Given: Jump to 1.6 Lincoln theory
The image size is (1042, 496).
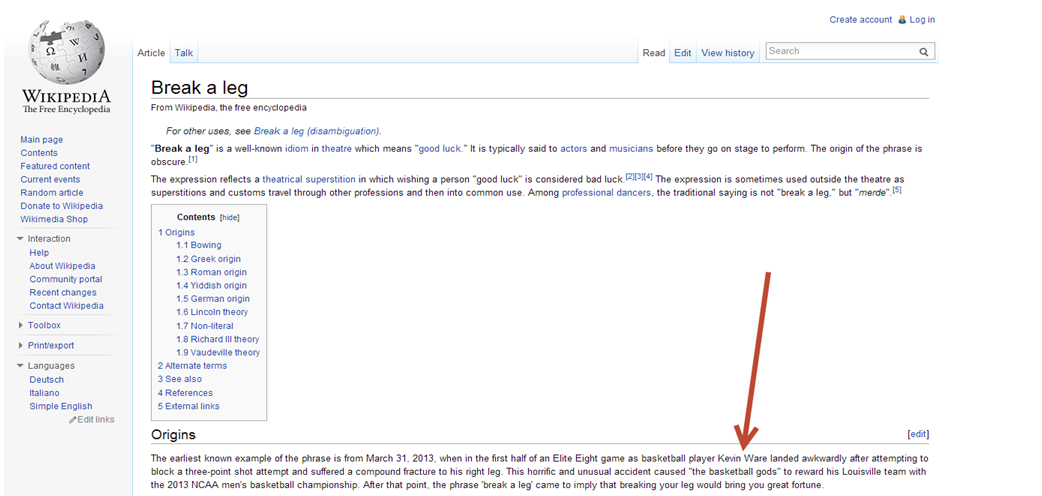Looking at the screenshot, I should pyautogui.click(x=212, y=312).
